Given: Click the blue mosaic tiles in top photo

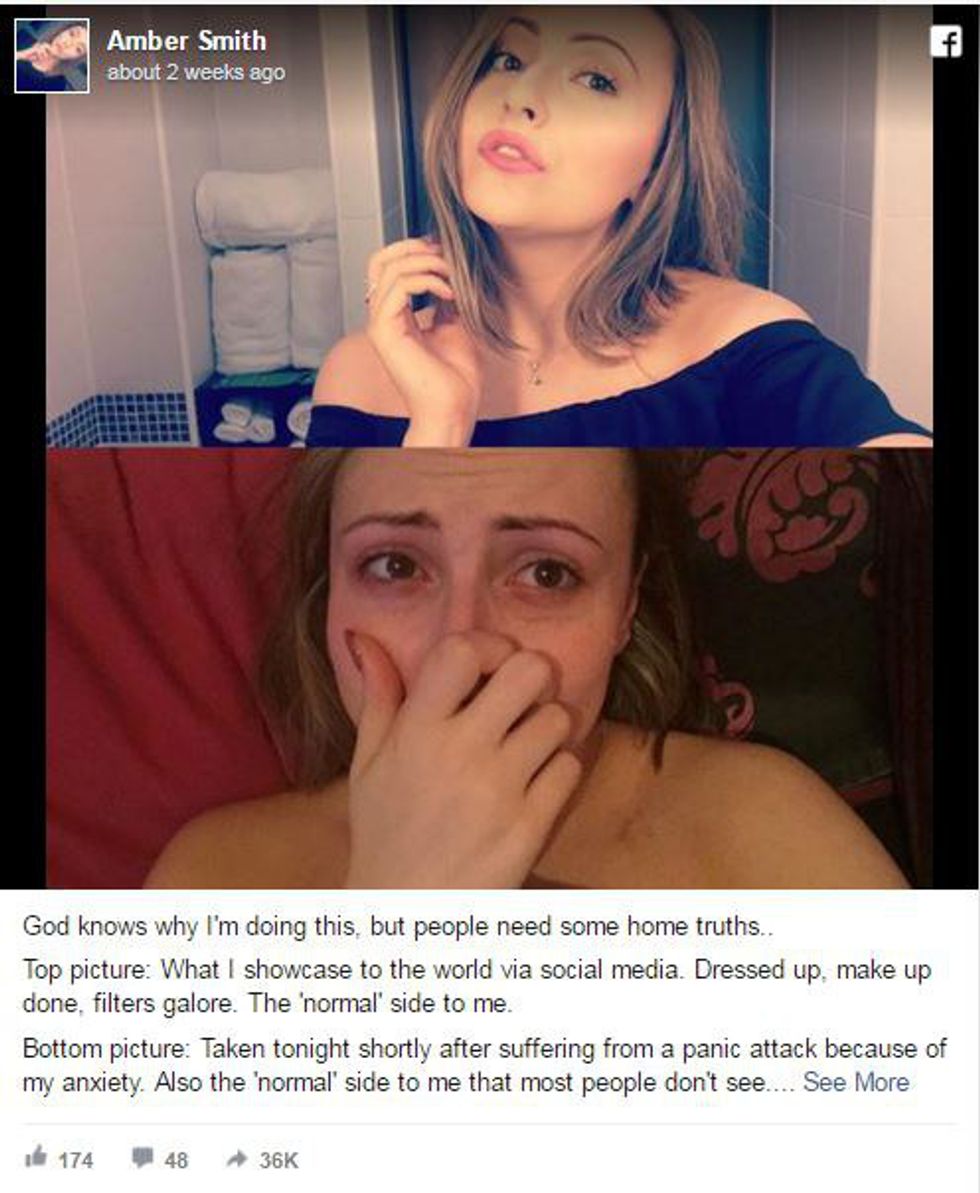Looking at the screenshot, I should tap(120, 418).
